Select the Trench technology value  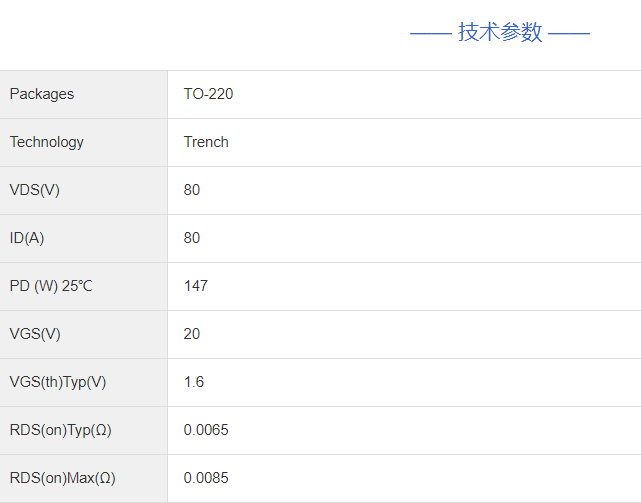206,142
